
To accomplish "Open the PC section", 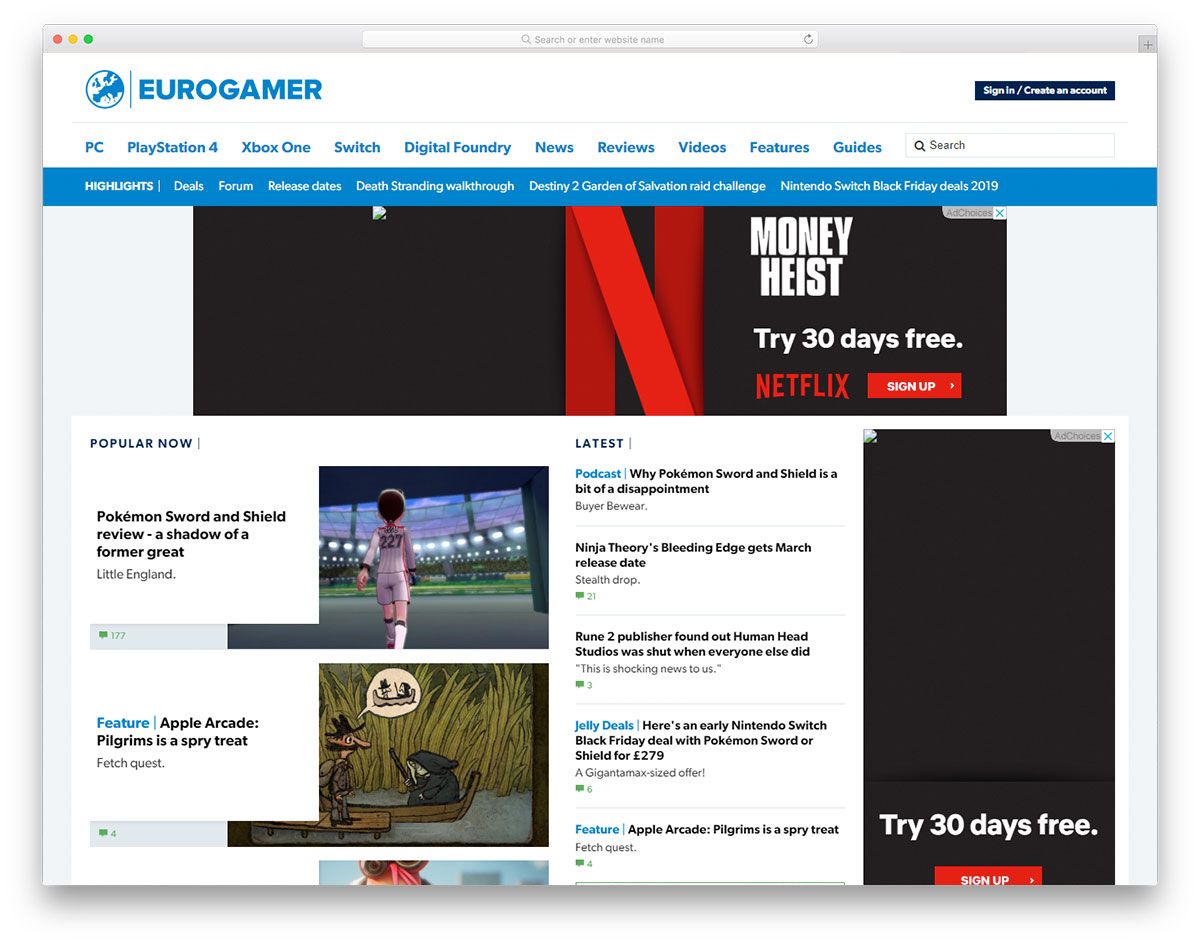I will [x=94, y=147].
